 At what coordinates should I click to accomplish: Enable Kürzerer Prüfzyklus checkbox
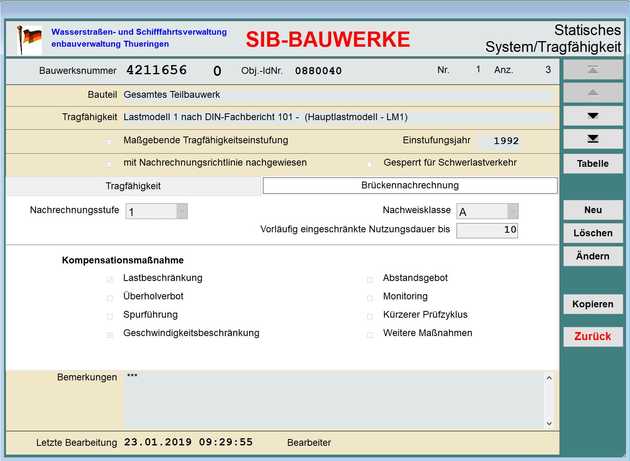[370, 316]
